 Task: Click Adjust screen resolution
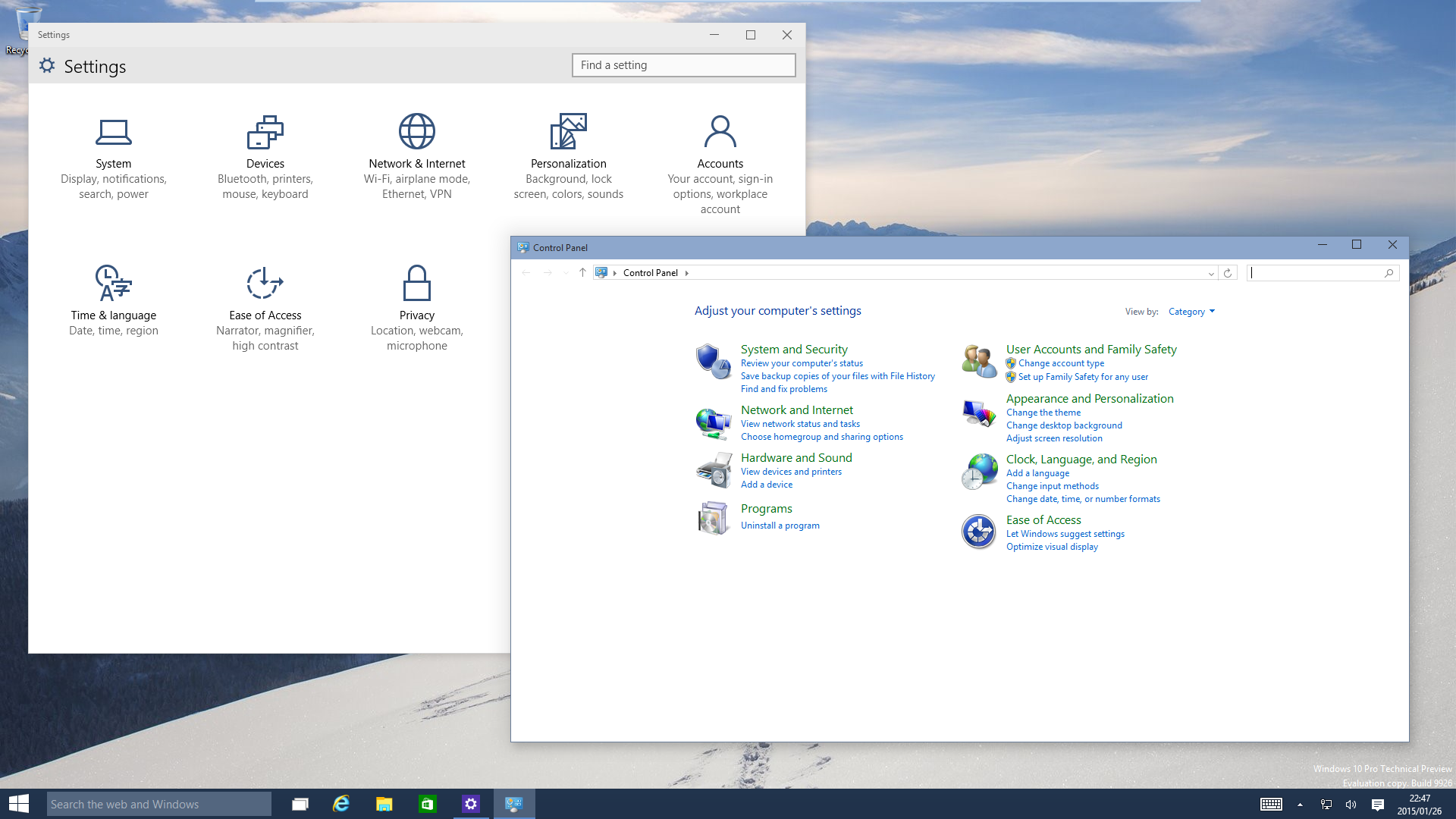(1054, 438)
